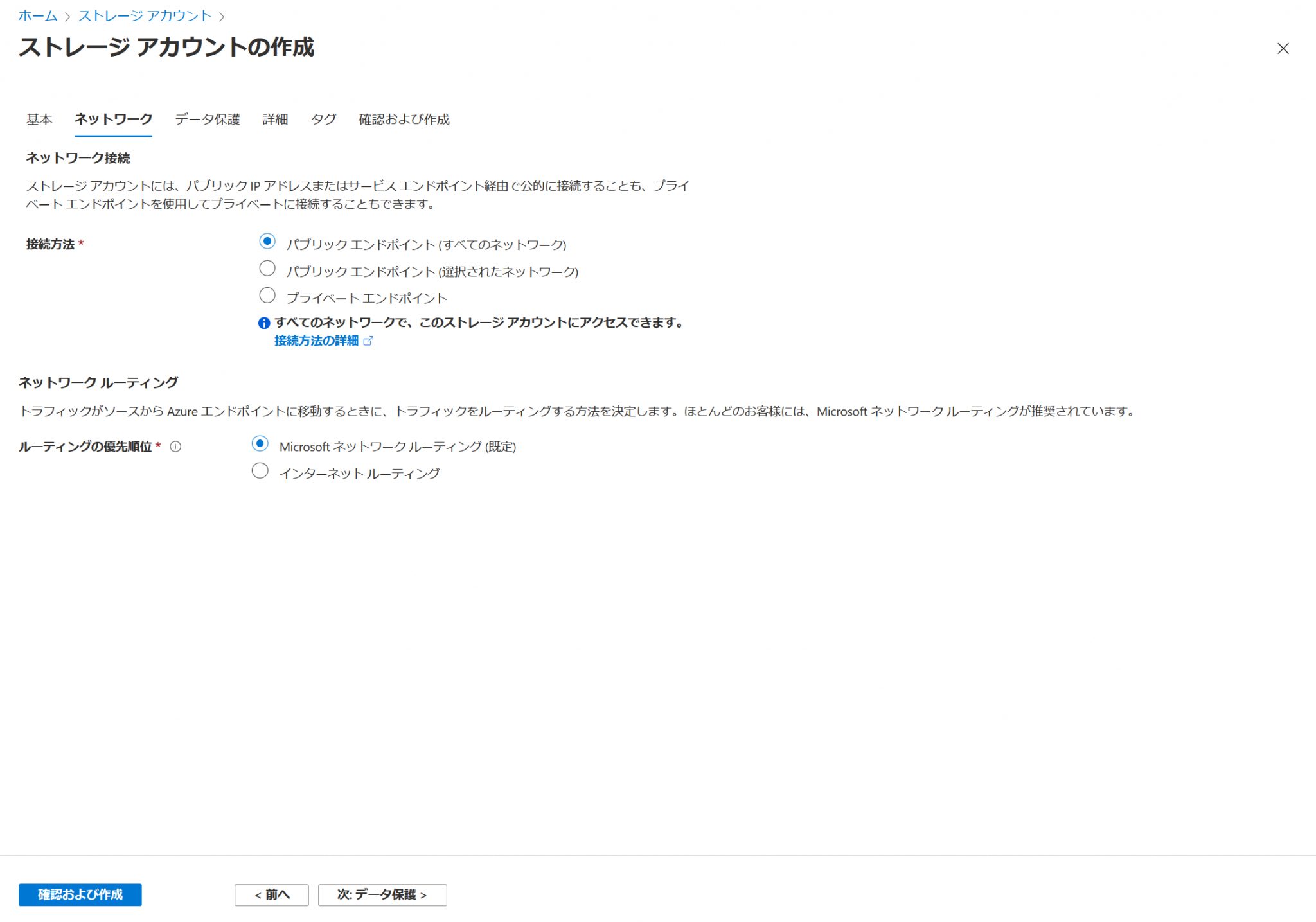Screen dimensions: 1316x922
Task: Go to the データ保護 tab
Action: coord(208,120)
